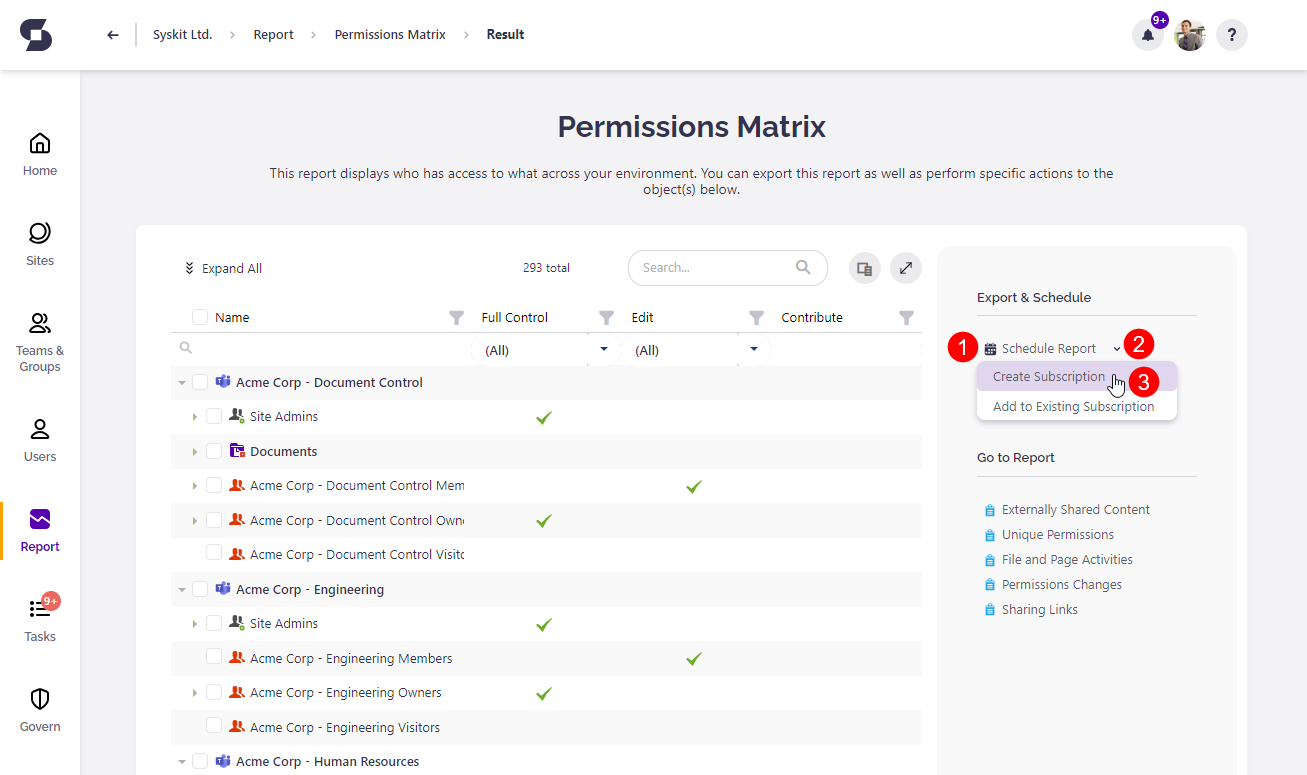The image size is (1307, 775).
Task: Choose Create Subscription from the menu
Action: click(1048, 377)
